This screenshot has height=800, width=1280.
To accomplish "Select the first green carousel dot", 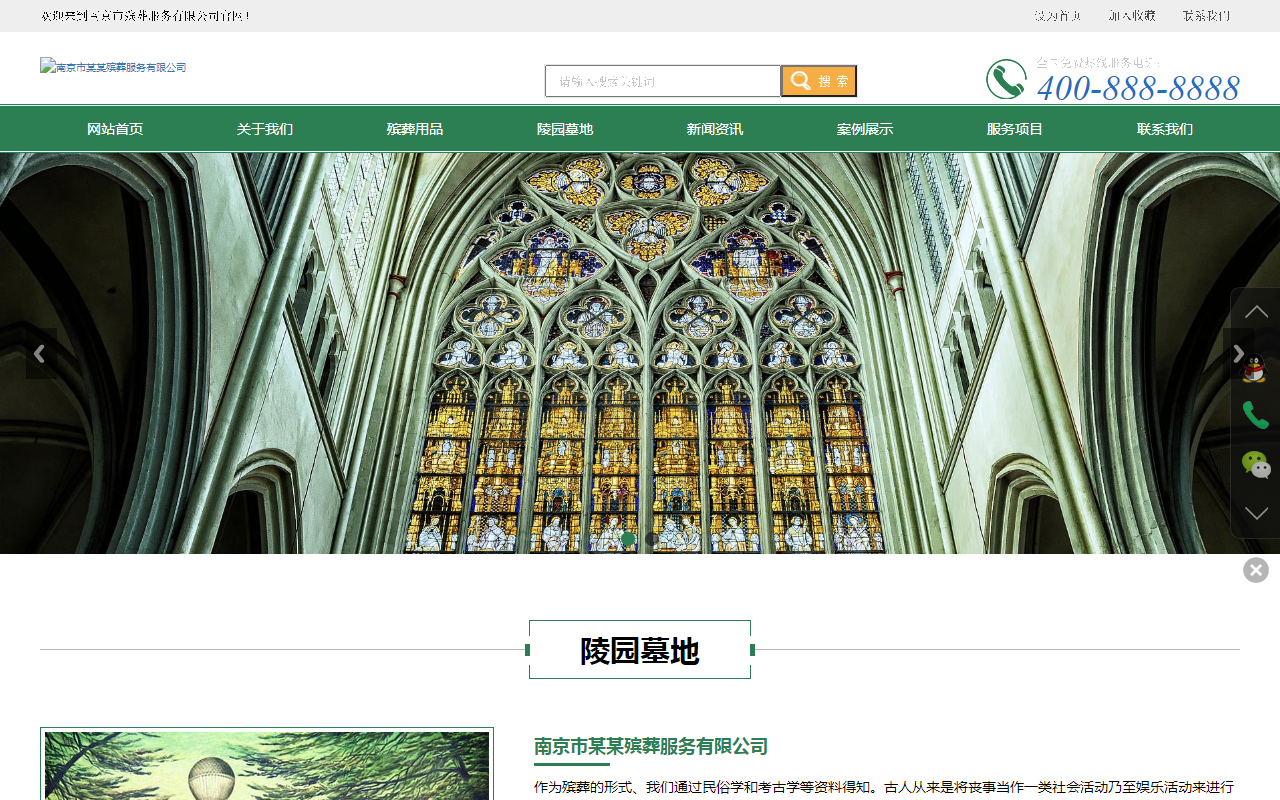I will click(x=628, y=539).
